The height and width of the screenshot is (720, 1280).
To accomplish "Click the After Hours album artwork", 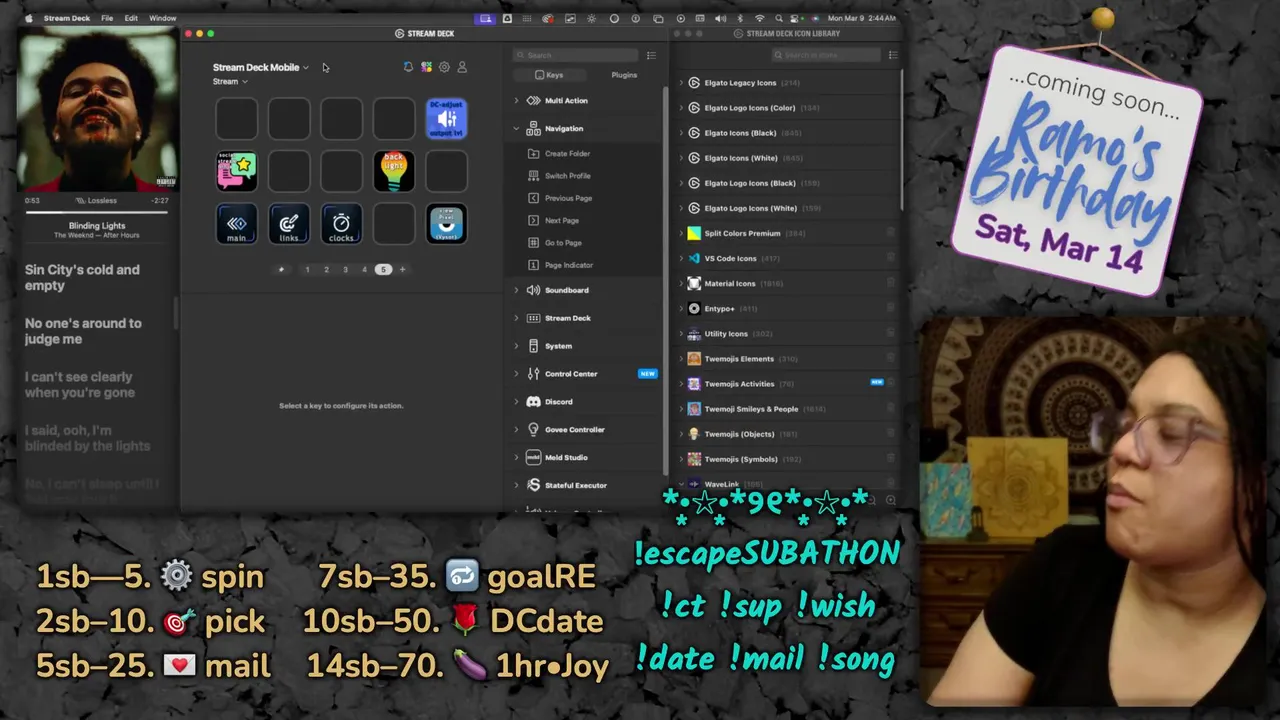I will coord(97,109).
